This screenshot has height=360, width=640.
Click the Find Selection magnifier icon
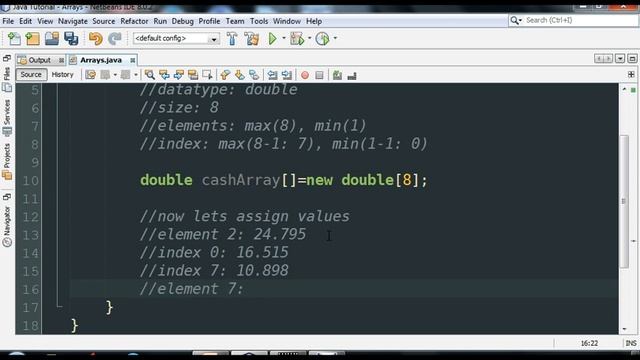[x=150, y=75]
